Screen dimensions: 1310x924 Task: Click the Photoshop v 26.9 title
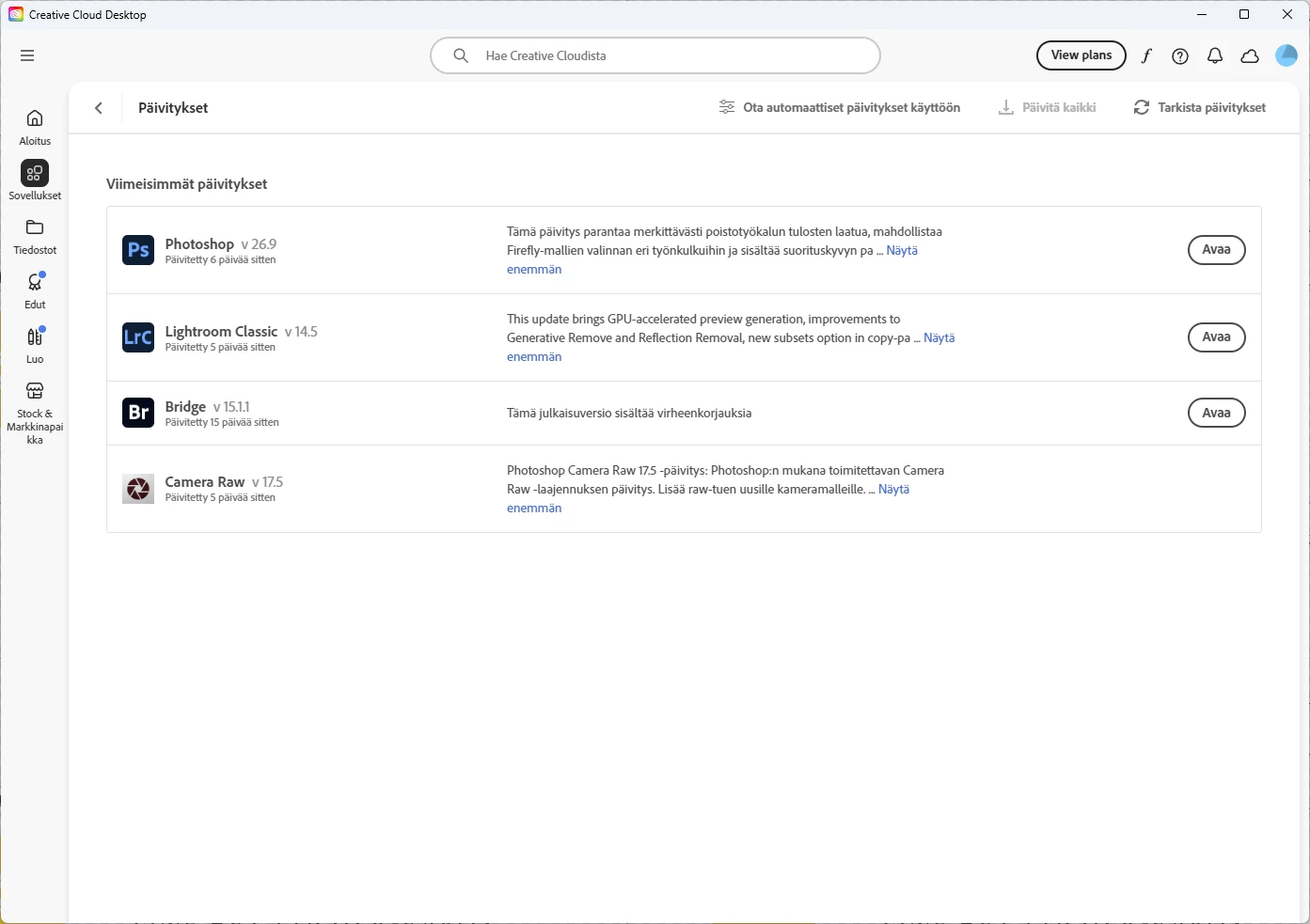point(221,243)
